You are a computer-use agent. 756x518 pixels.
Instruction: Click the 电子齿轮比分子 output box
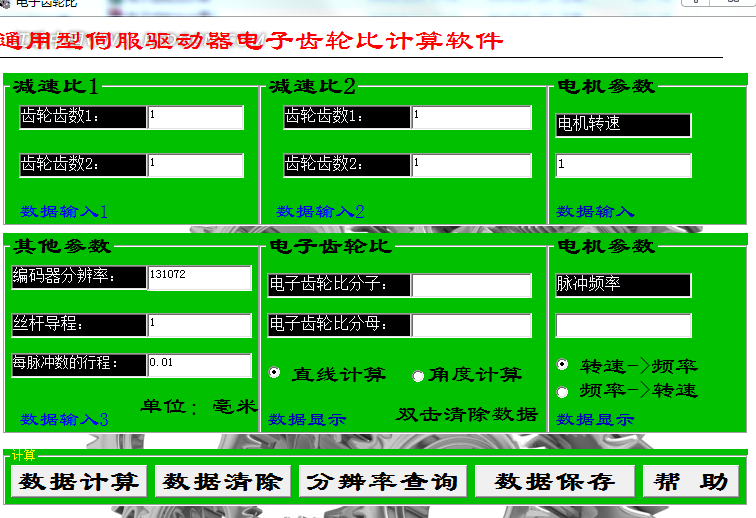point(471,285)
